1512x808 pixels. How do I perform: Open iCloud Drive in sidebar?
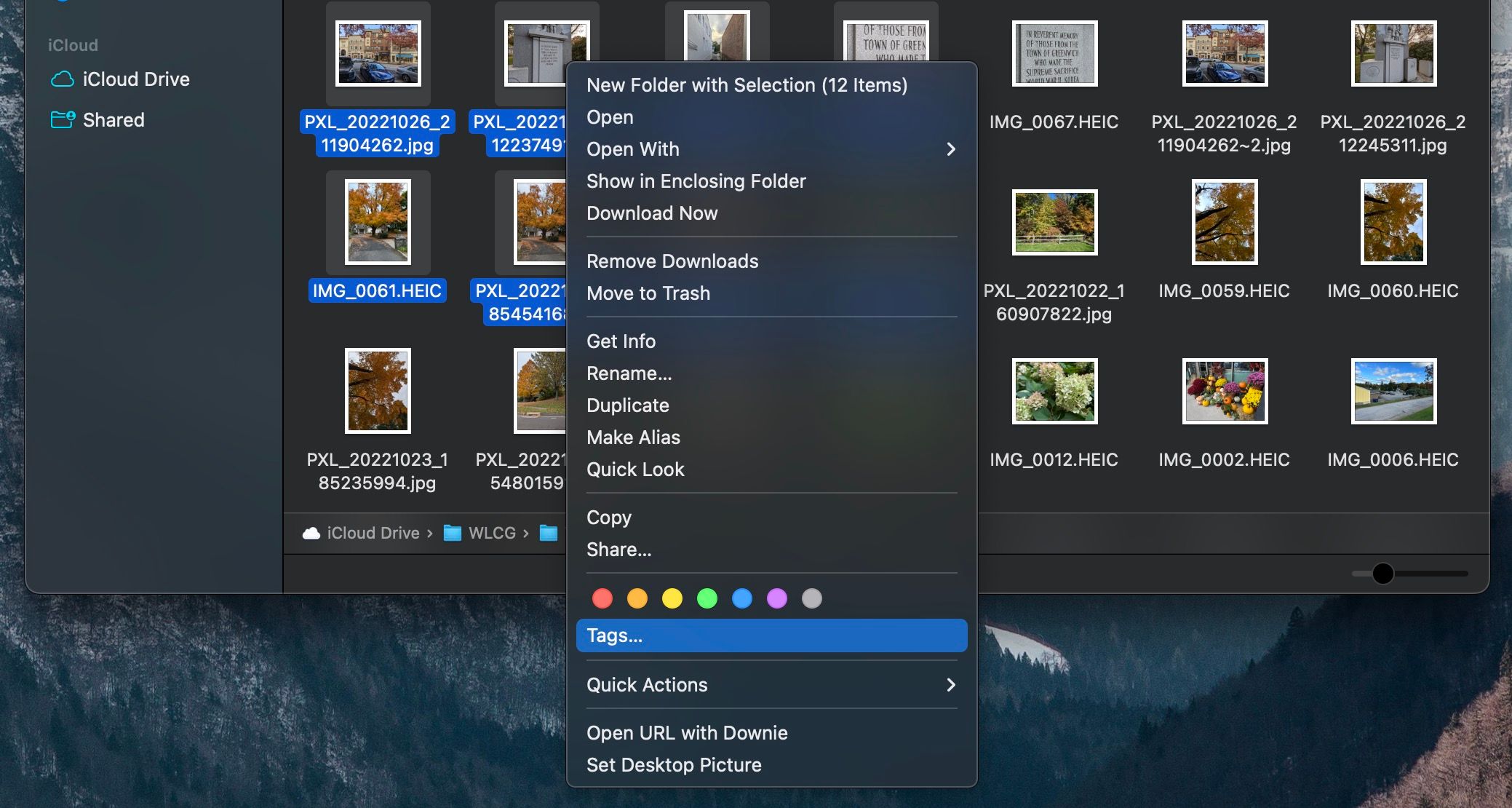[135, 79]
